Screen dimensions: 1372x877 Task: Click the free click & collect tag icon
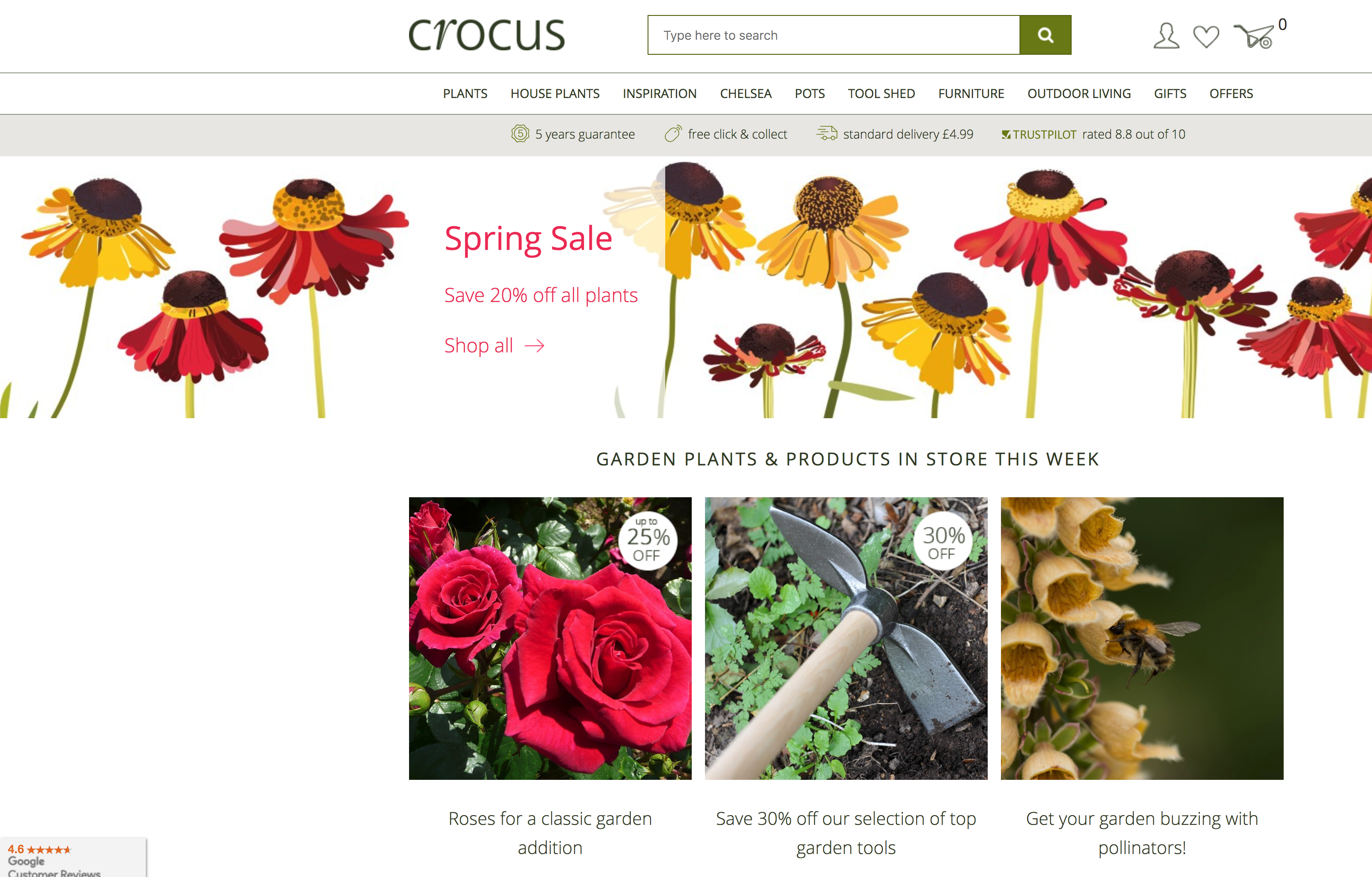point(673,134)
